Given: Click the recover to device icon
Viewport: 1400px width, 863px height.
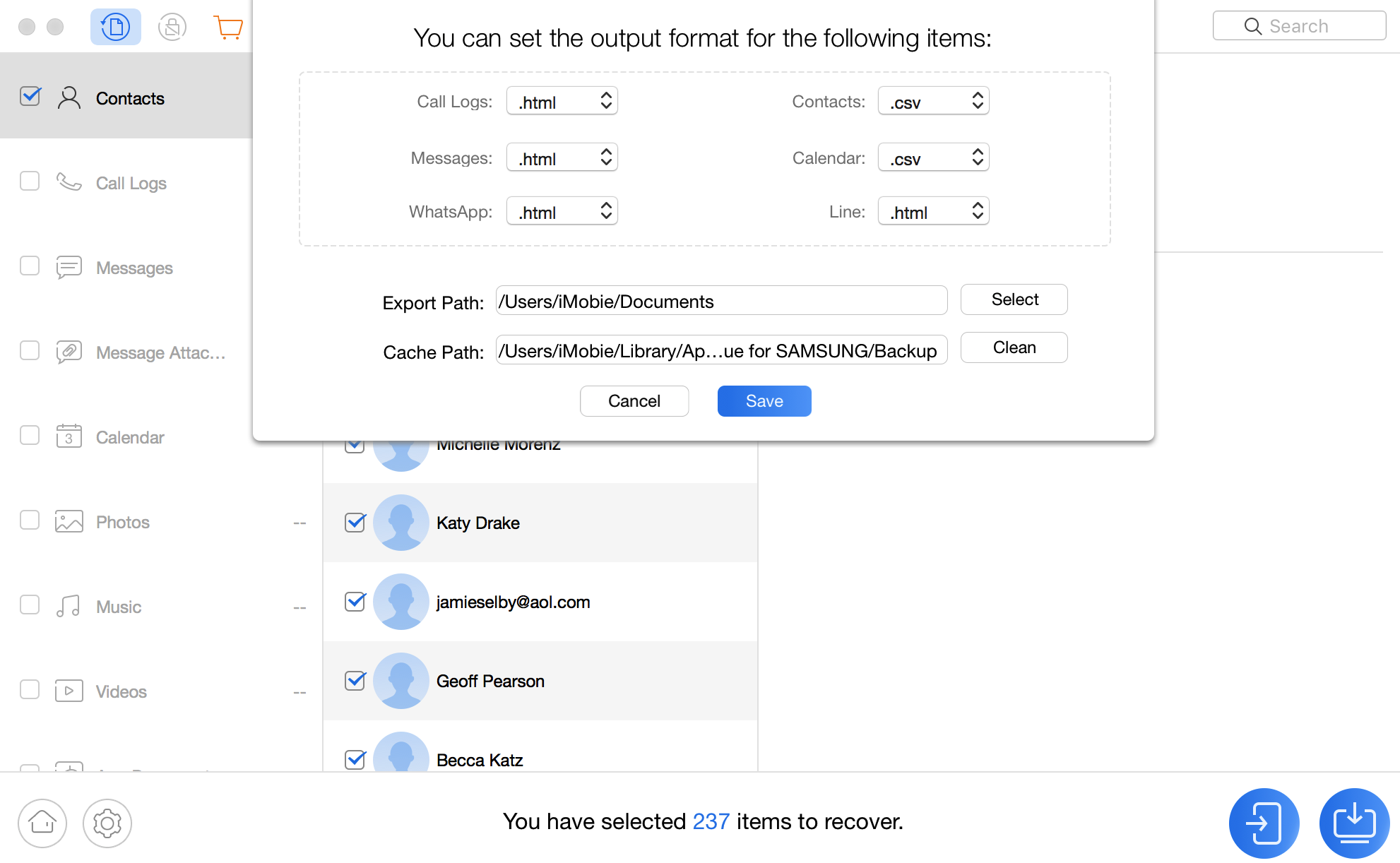Looking at the screenshot, I should click(1264, 823).
